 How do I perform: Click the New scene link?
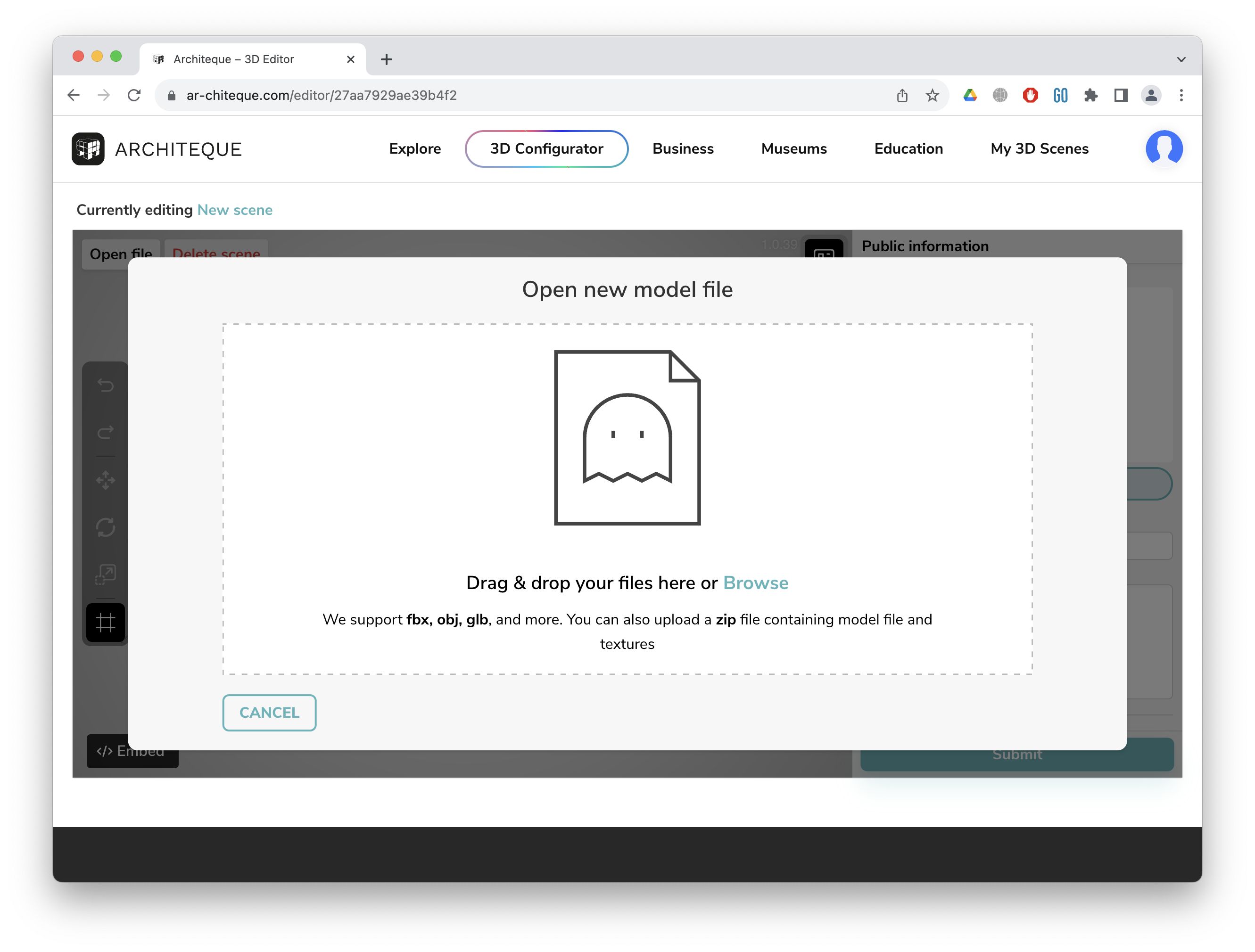coord(235,210)
